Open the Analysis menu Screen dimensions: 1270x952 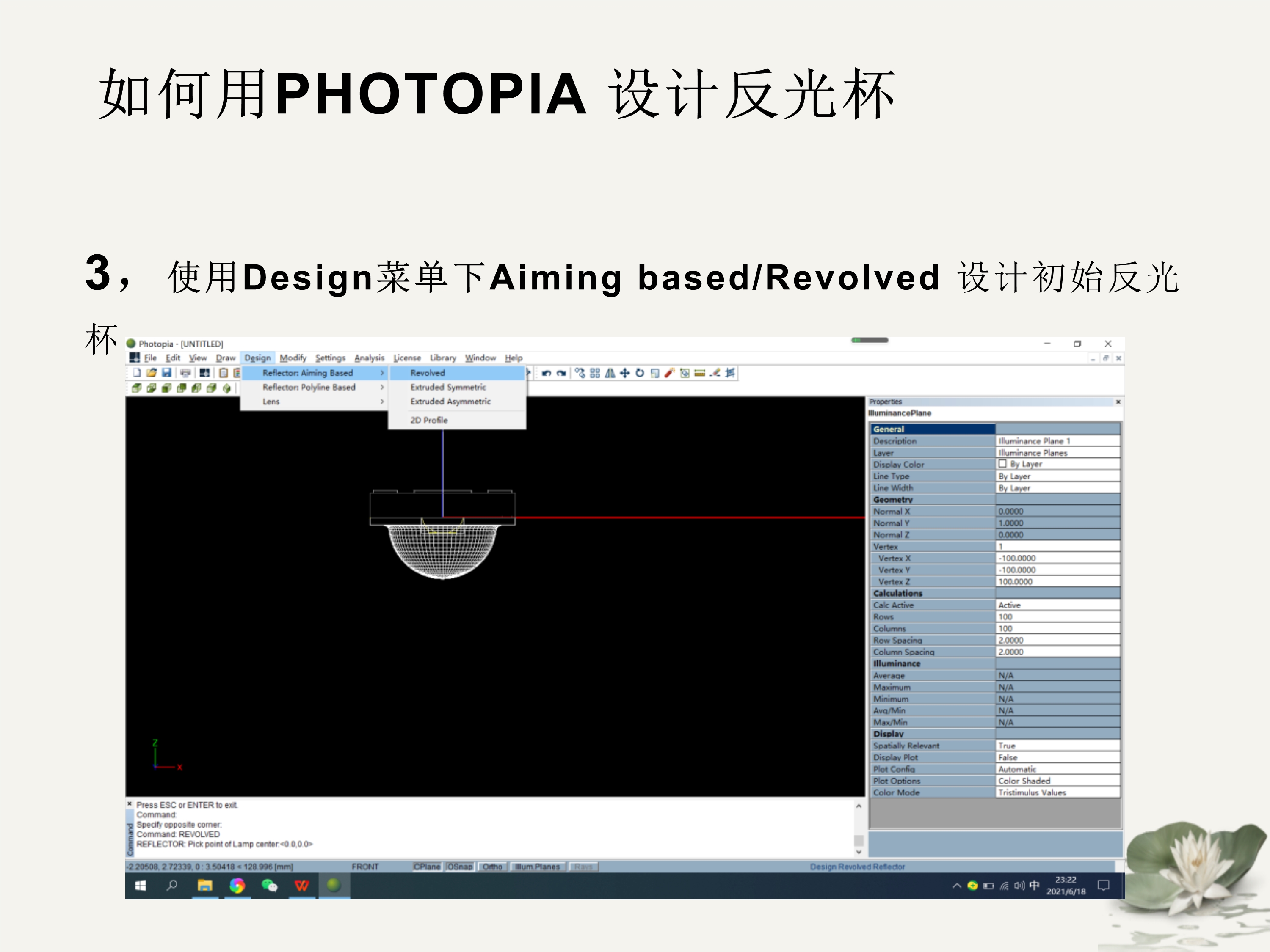click(x=369, y=358)
